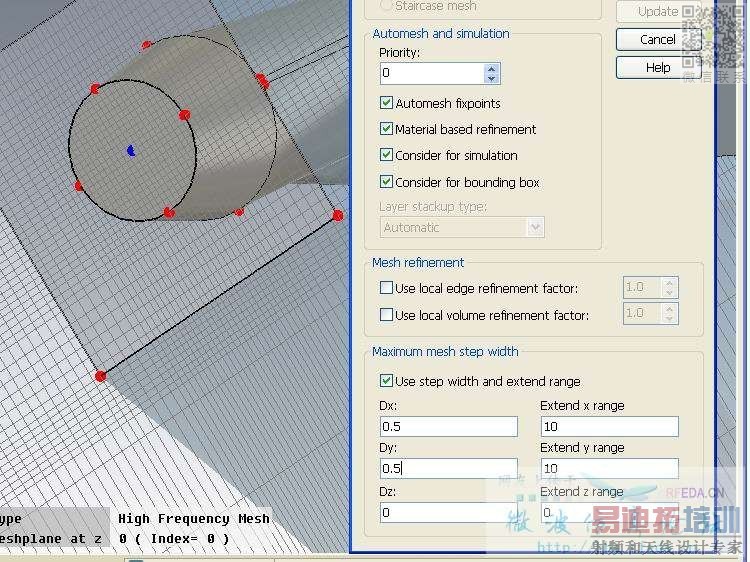
Task: Increase the volume refinement factor spinner
Action: (x=670, y=309)
